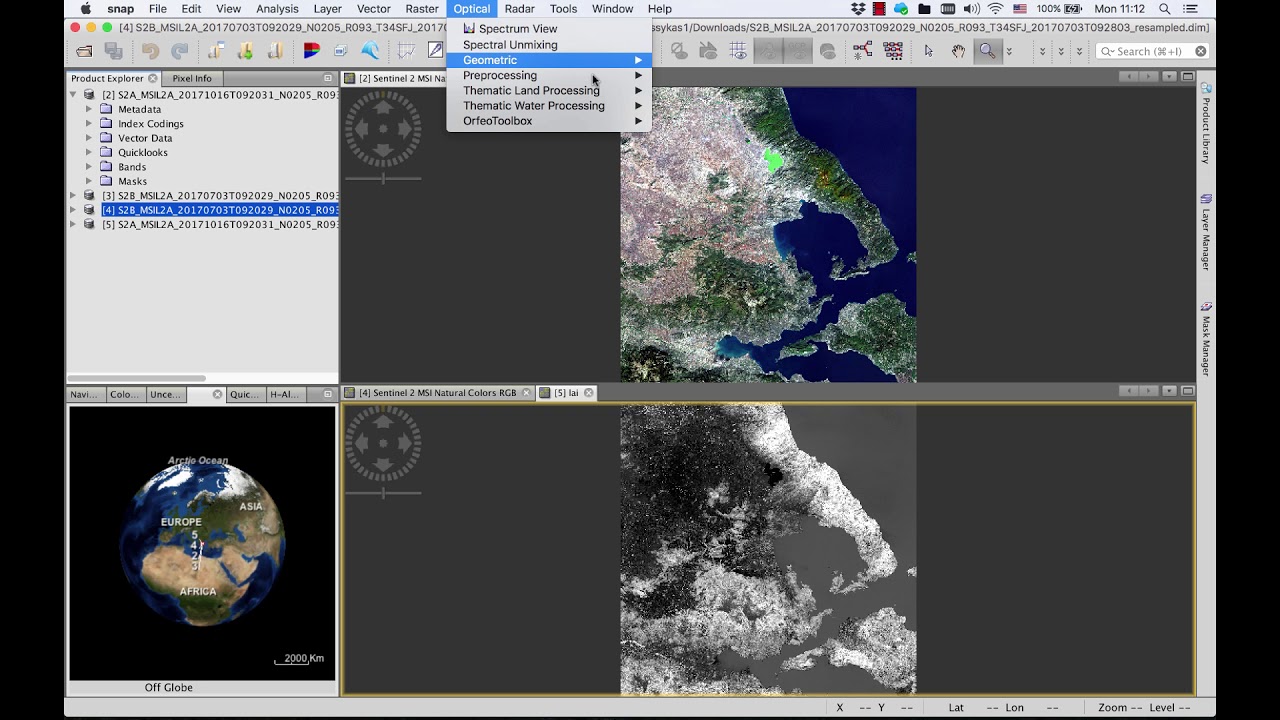Select the [5] lai view tab
The height and width of the screenshot is (720, 1280).
[x=566, y=393]
